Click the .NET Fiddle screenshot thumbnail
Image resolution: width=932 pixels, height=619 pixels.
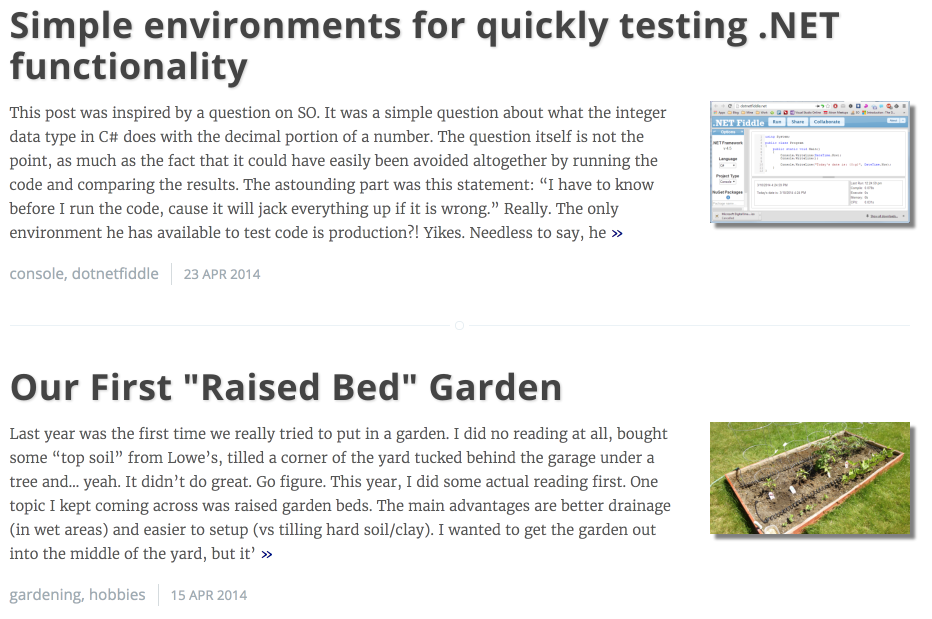tap(810, 162)
